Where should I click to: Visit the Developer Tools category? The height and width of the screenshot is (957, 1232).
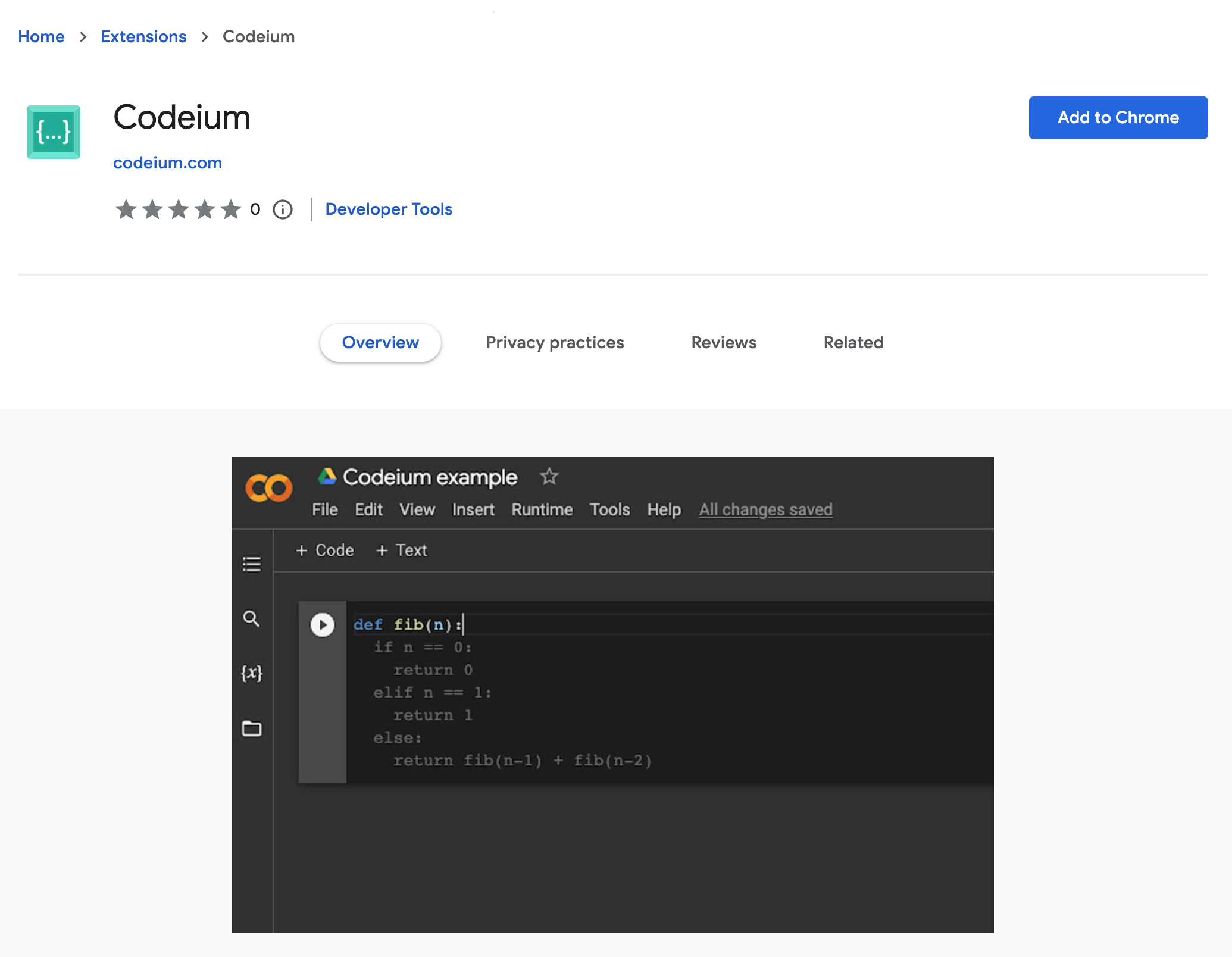pos(389,209)
